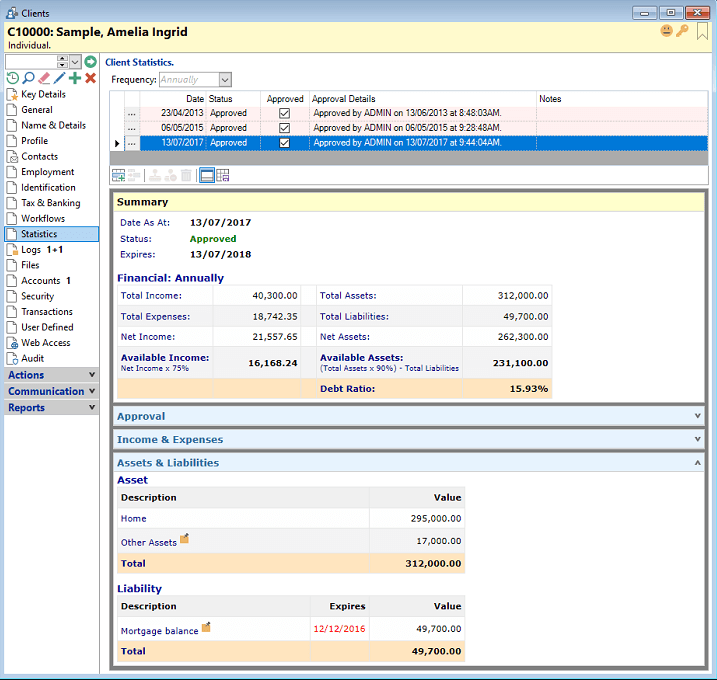
Task: Toggle Approved checkbox for 13/07/2017 row
Action: click(x=284, y=143)
